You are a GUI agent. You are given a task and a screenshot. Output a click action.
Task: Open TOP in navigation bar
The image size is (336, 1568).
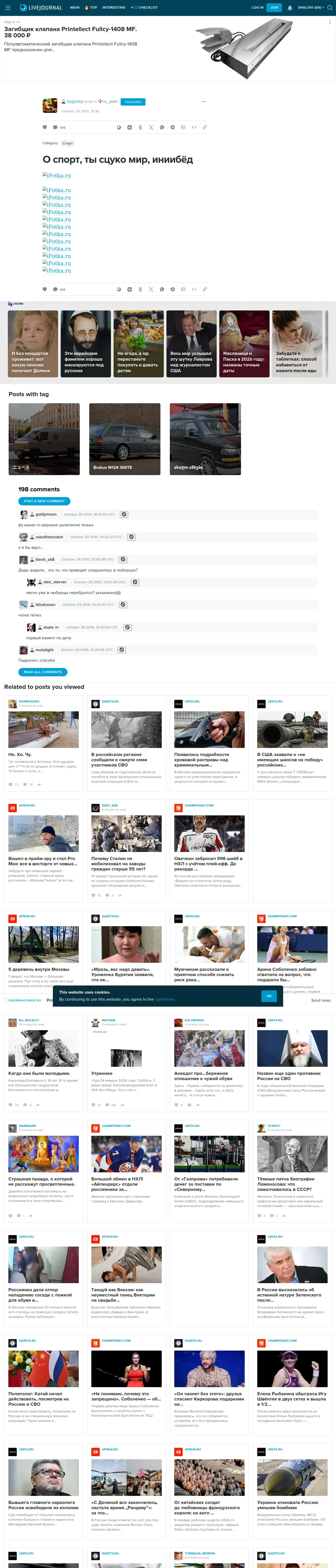pyautogui.click(x=91, y=8)
